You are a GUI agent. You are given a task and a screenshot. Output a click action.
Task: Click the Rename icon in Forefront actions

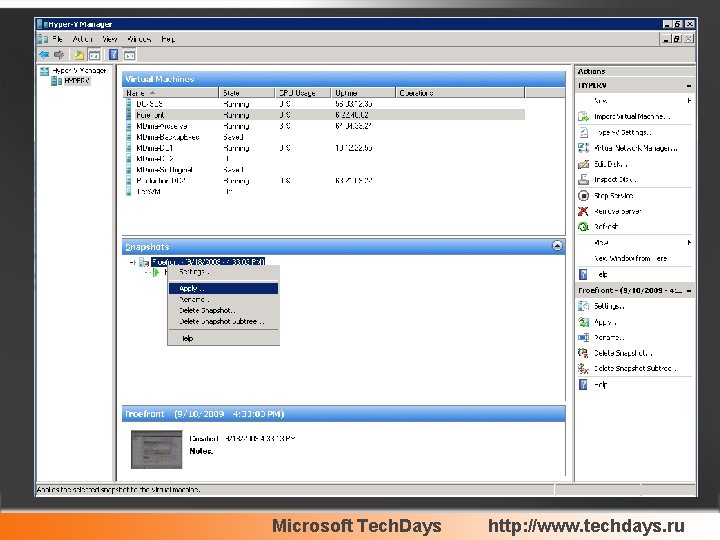[x=583, y=338]
